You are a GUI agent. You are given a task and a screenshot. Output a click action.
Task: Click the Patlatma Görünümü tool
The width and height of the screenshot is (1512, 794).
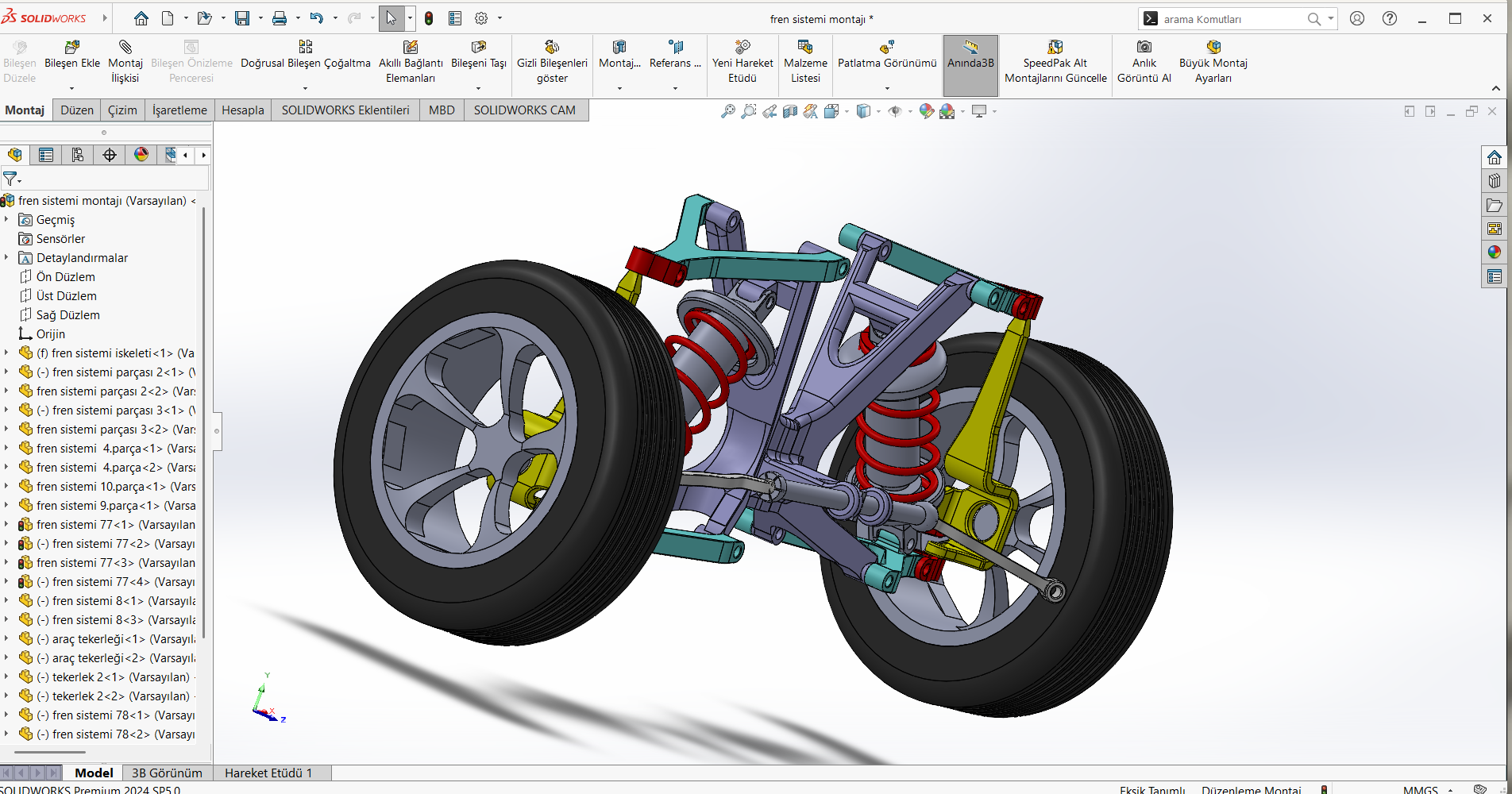887,55
